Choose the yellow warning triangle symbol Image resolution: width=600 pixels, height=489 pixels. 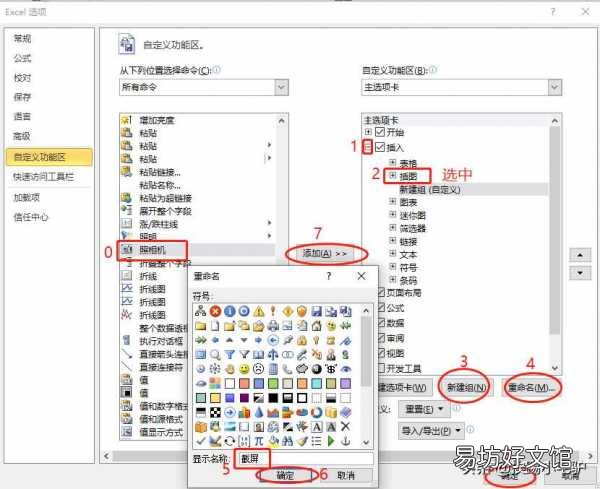259,311
